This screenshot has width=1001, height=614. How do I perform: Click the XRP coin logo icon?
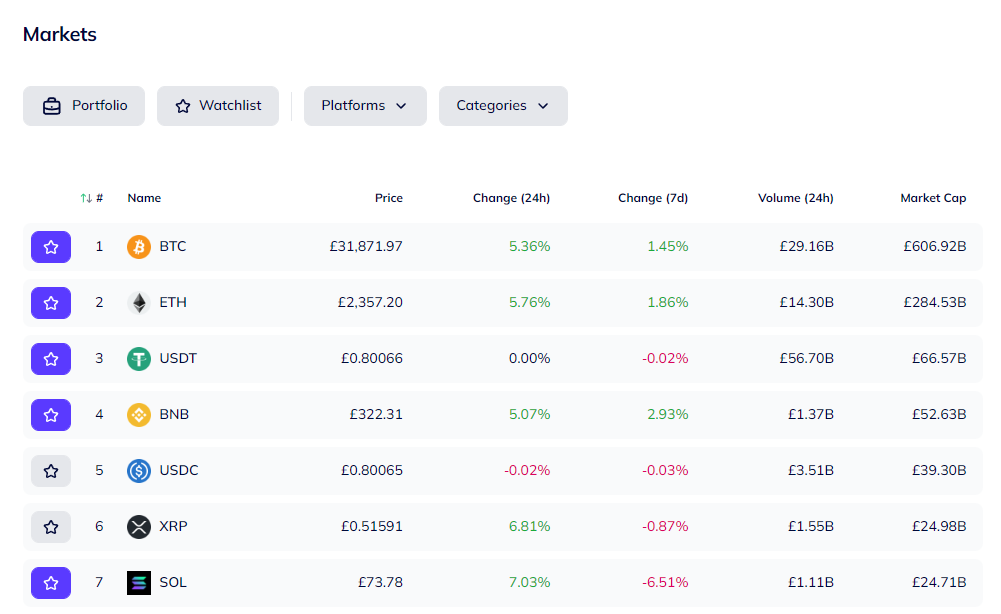click(139, 527)
